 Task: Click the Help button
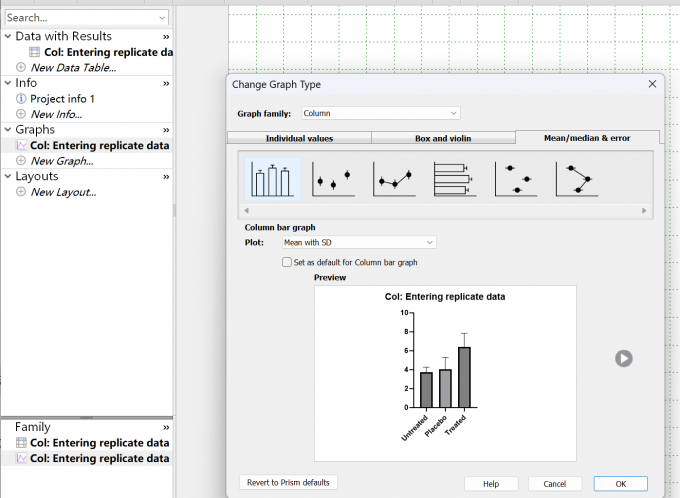coord(491,484)
